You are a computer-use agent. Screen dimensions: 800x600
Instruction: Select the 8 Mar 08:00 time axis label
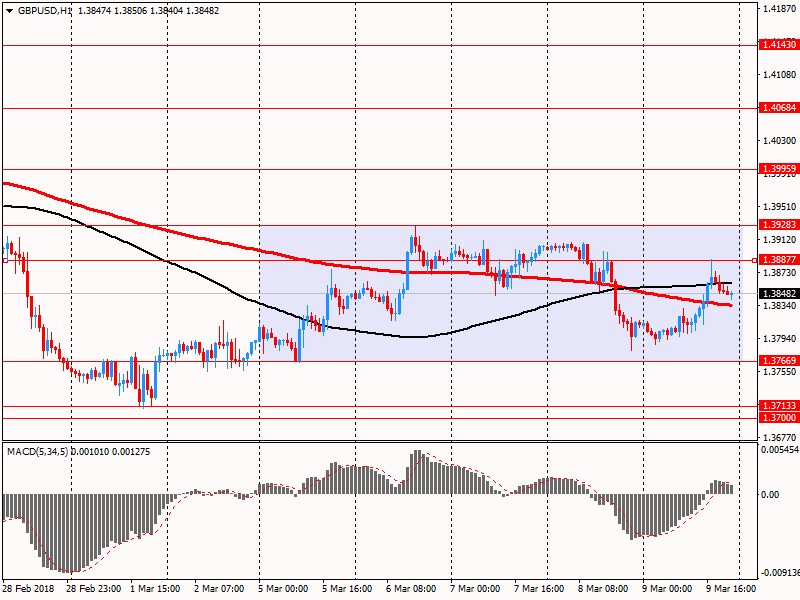(603, 589)
